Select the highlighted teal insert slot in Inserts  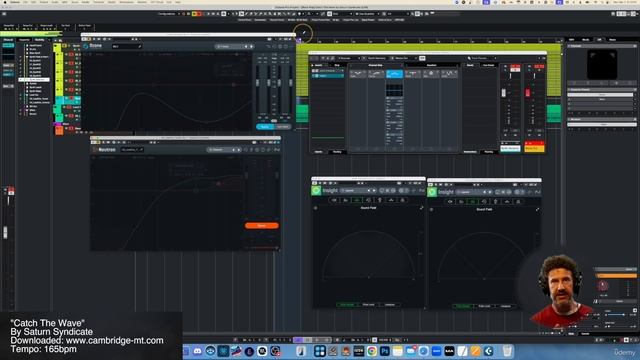328,76
